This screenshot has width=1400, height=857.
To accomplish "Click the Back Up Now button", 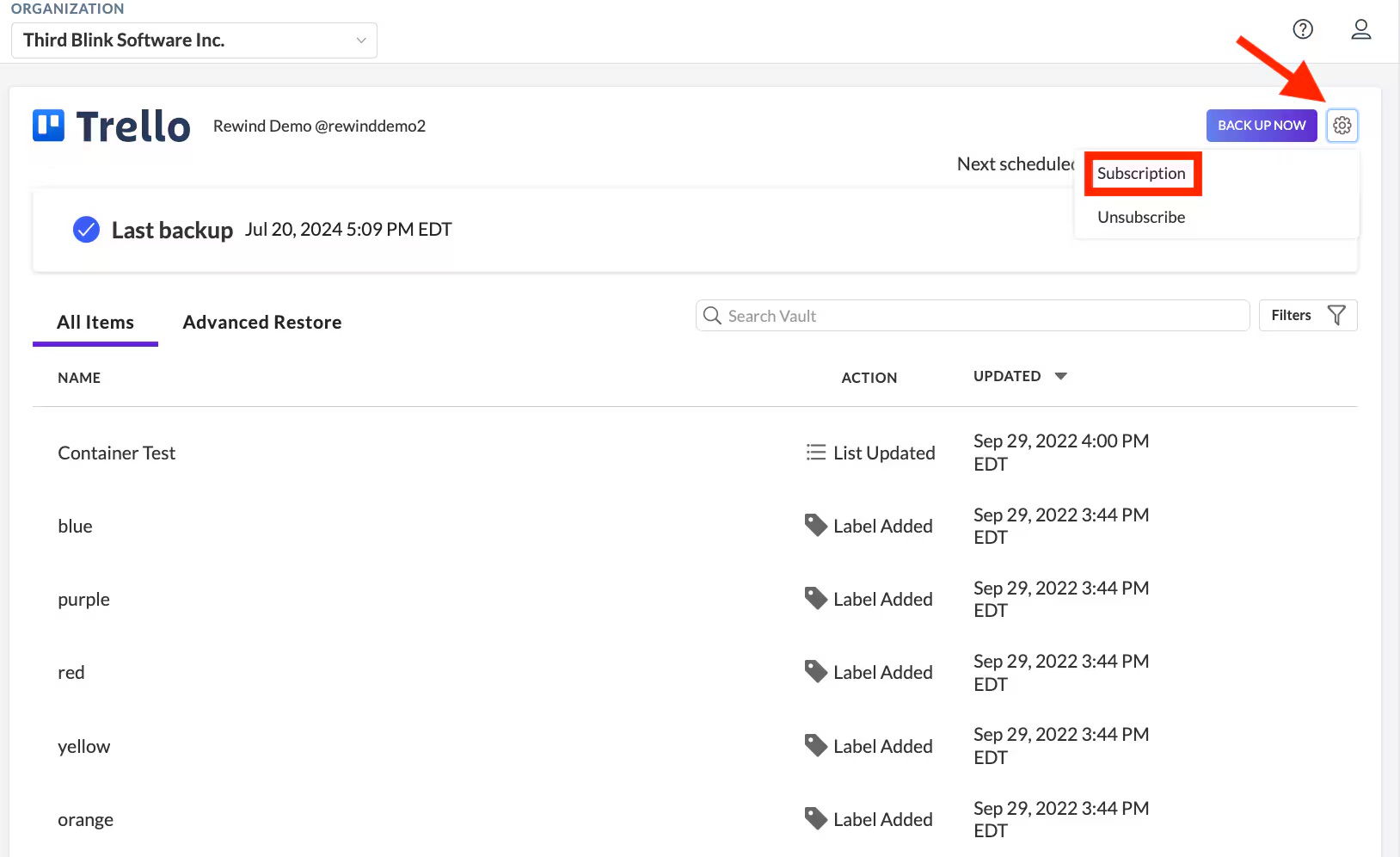I will point(1262,126).
